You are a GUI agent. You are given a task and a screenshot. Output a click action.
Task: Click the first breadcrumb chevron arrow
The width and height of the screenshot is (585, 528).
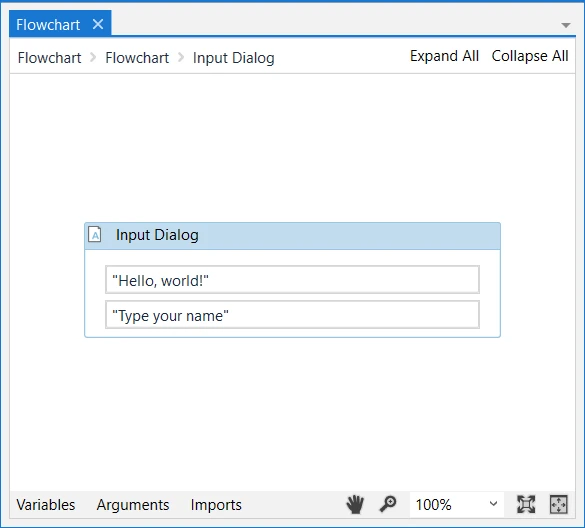(93, 57)
